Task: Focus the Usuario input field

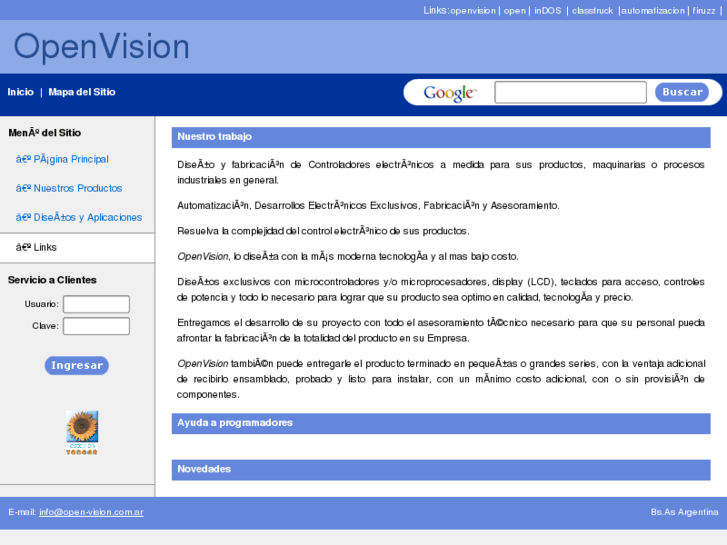Action: tap(96, 304)
